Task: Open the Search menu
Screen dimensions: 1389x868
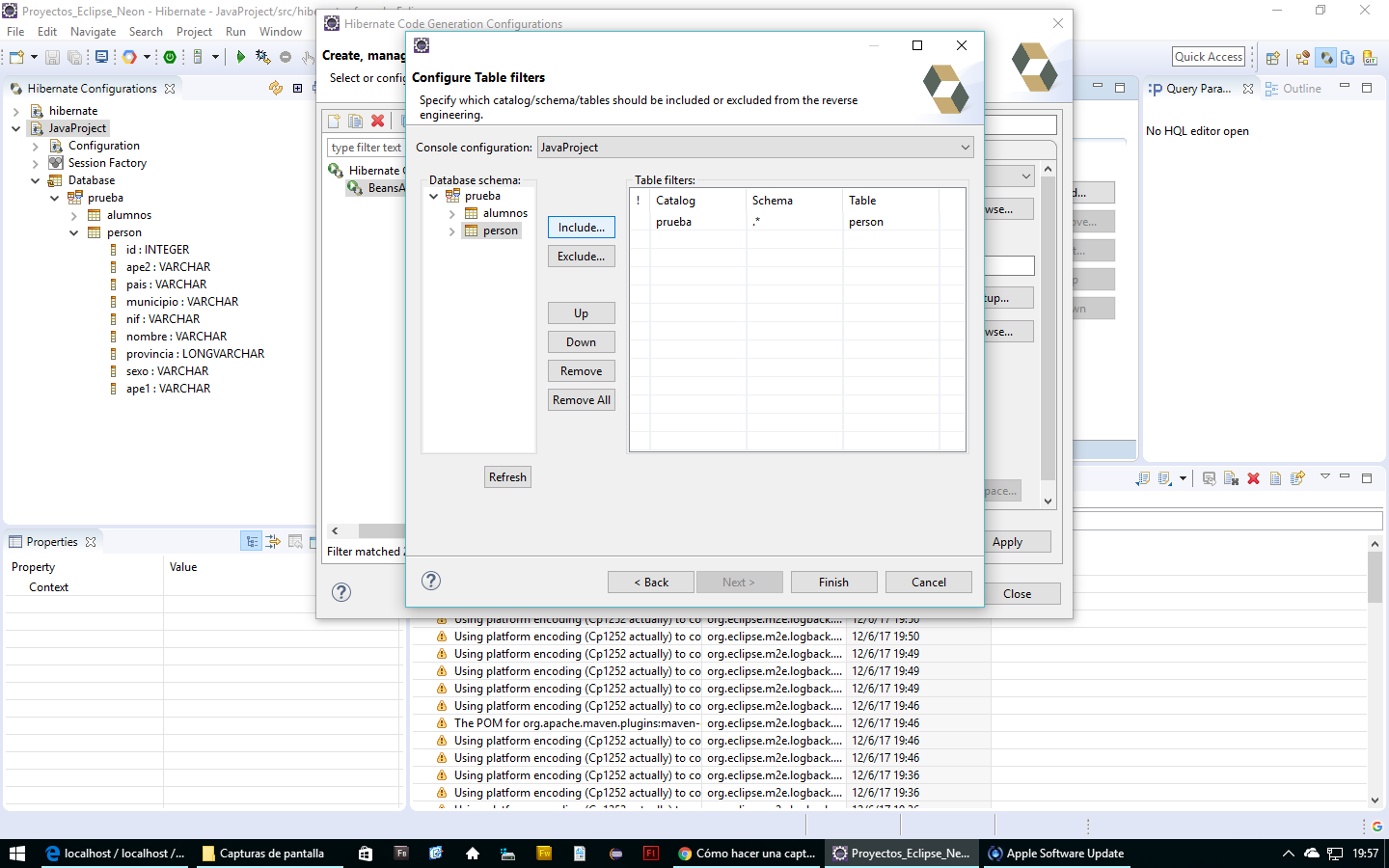Action: 147,32
